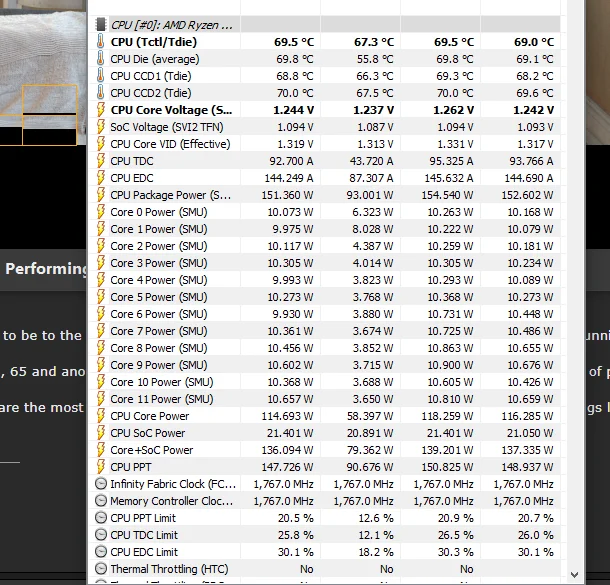Select the Core 1 Power (SMU) label
610x585 pixels.
(x=159, y=229)
